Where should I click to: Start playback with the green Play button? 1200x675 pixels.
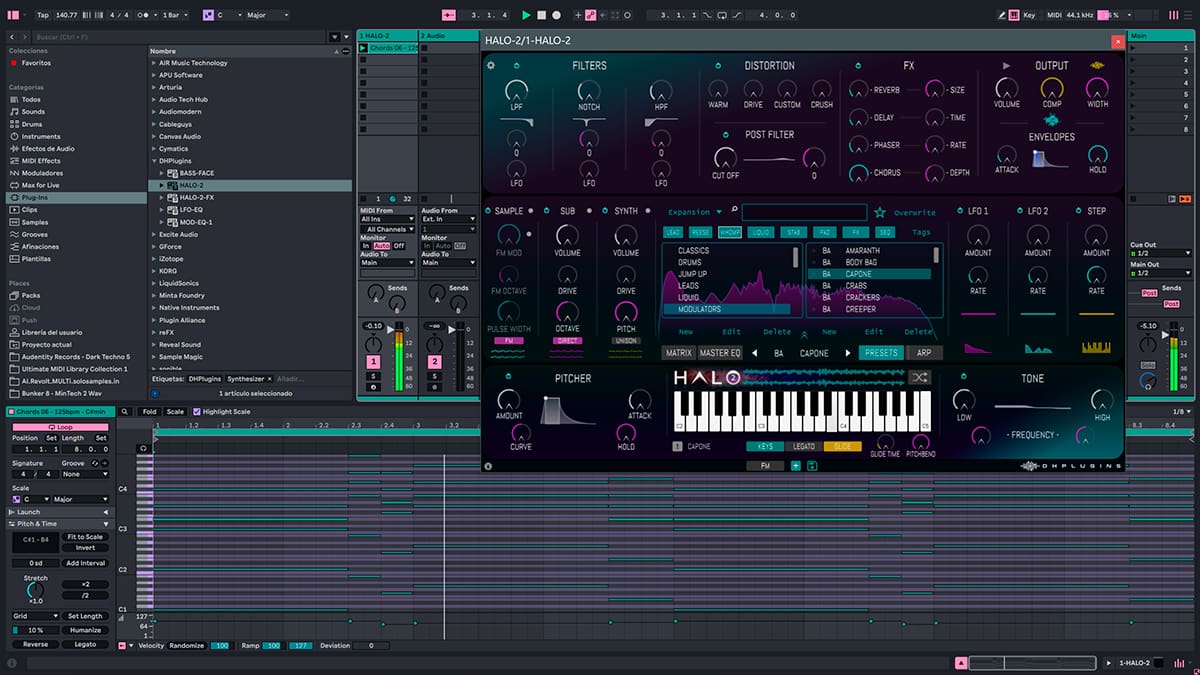point(526,15)
